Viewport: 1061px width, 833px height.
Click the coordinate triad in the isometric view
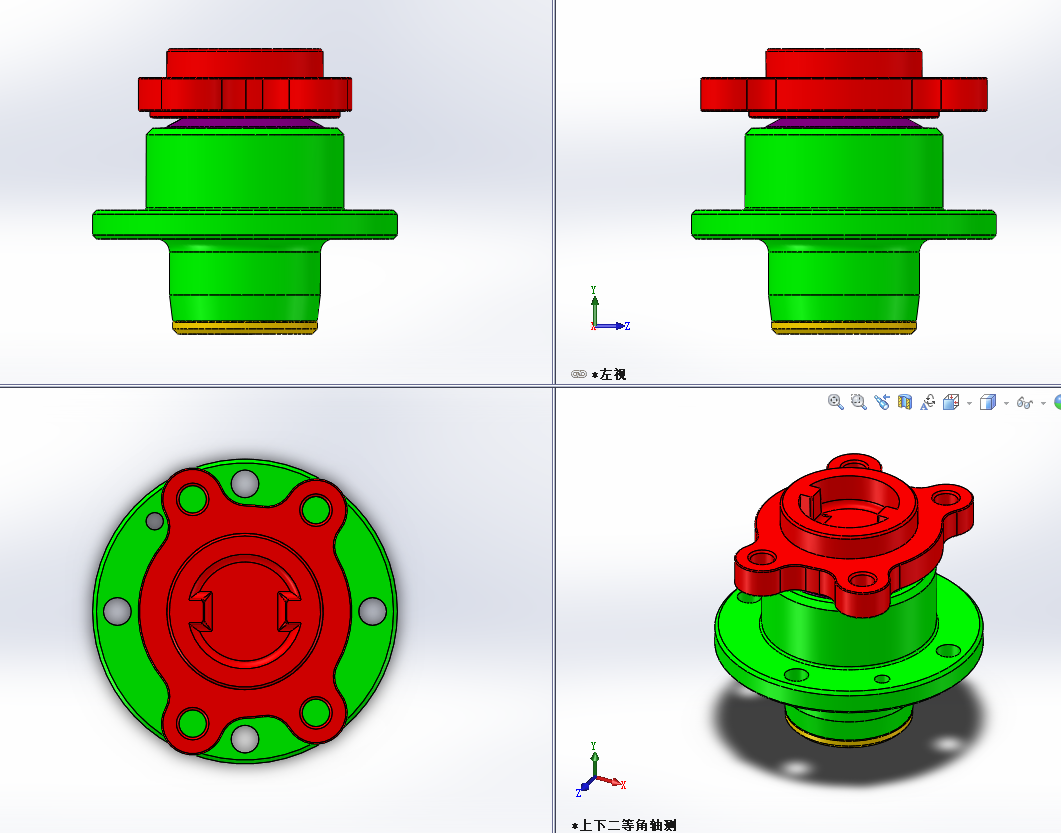[x=601, y=769]
